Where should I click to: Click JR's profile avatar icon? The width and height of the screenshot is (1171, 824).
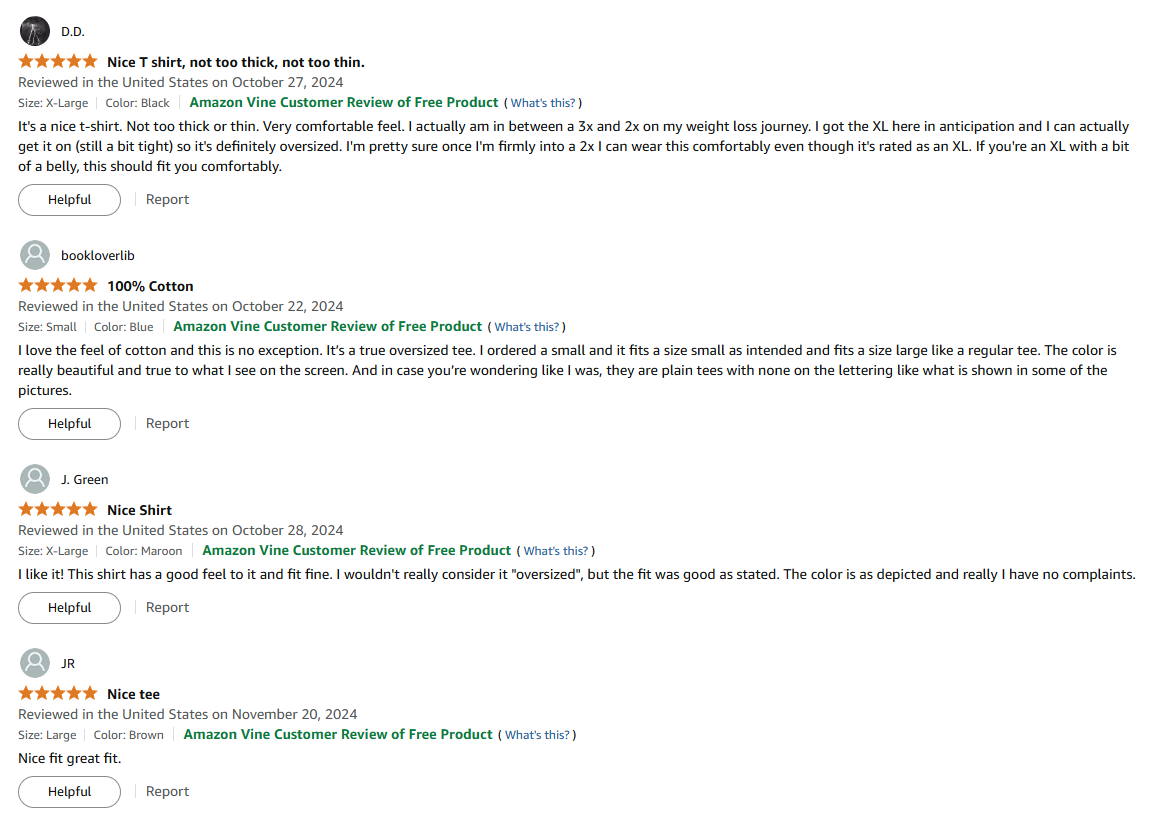click(34, 663)
